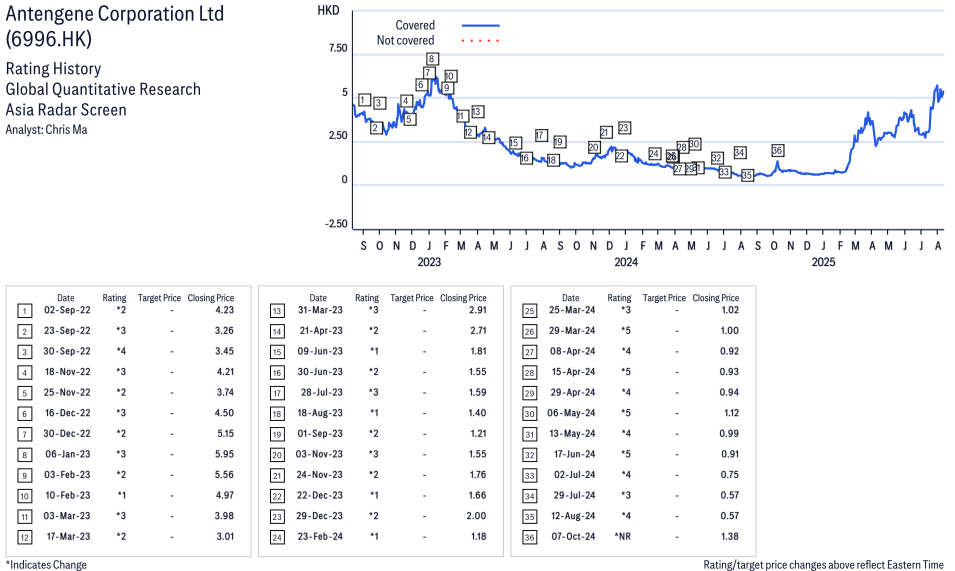Click the HKD axis unit label
This screenshot has width=955, height=571.
328,10
